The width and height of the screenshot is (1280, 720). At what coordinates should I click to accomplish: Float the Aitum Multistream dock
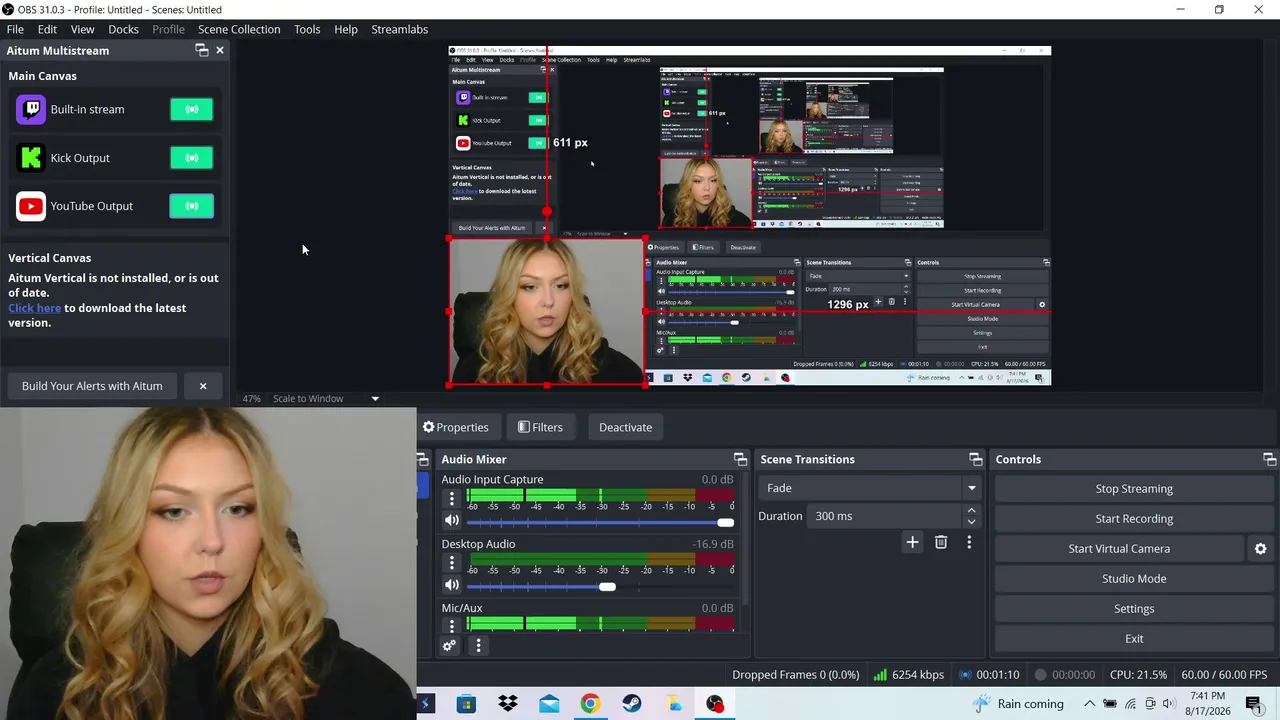(x=201, y=50)
